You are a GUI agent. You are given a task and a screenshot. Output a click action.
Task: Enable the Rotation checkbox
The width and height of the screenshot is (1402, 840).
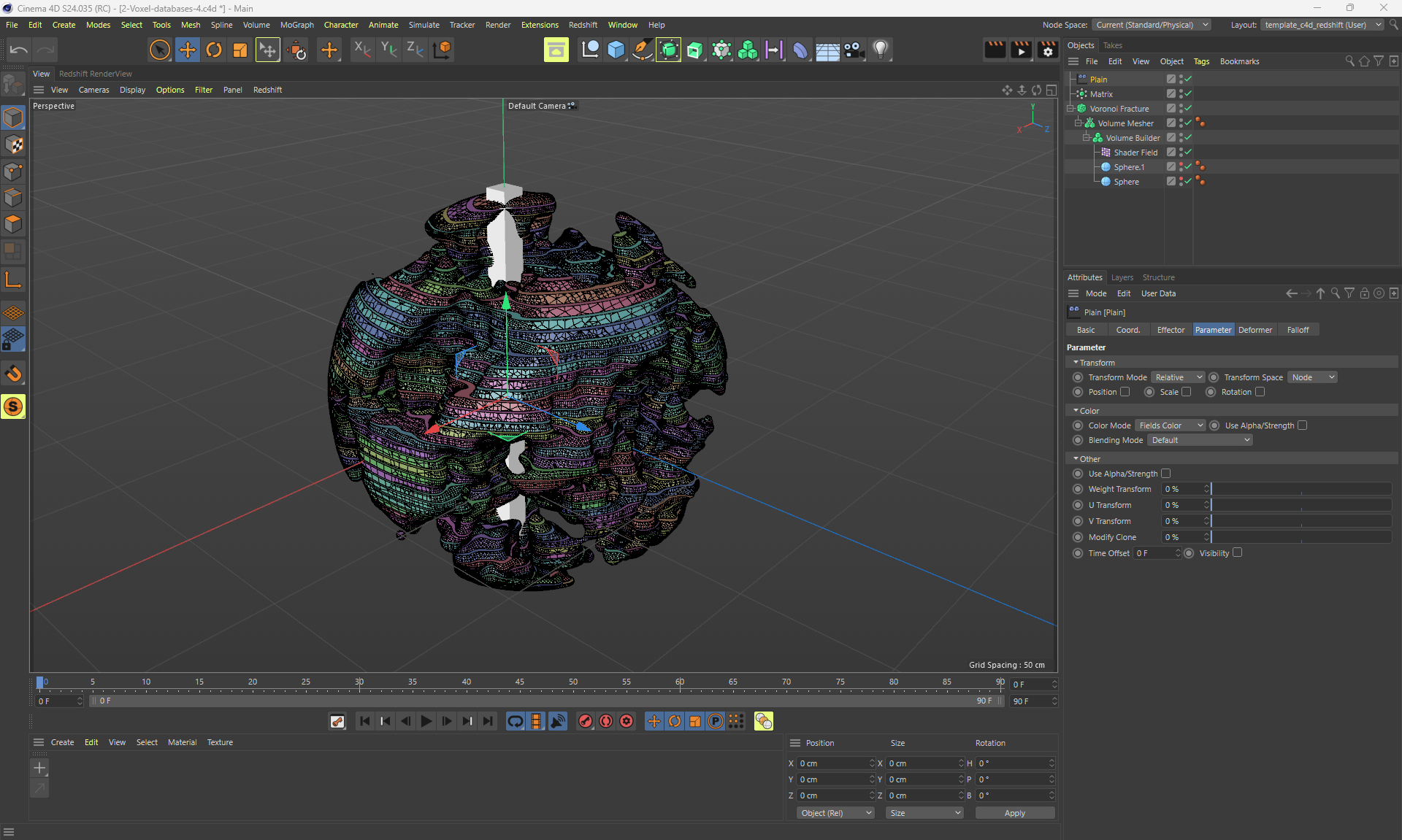tap(1260, 392)
